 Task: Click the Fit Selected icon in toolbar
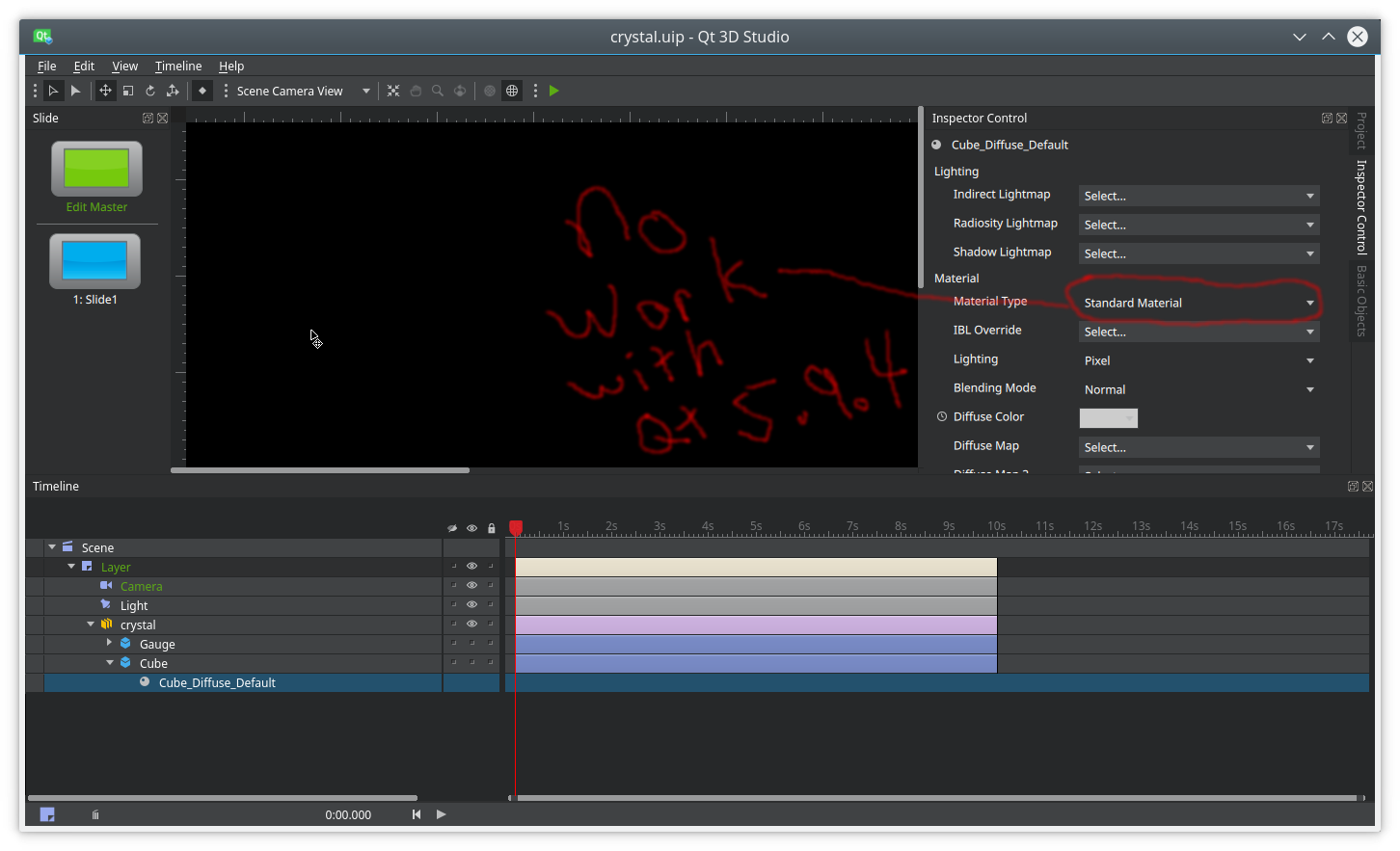(x=393, y=91)
